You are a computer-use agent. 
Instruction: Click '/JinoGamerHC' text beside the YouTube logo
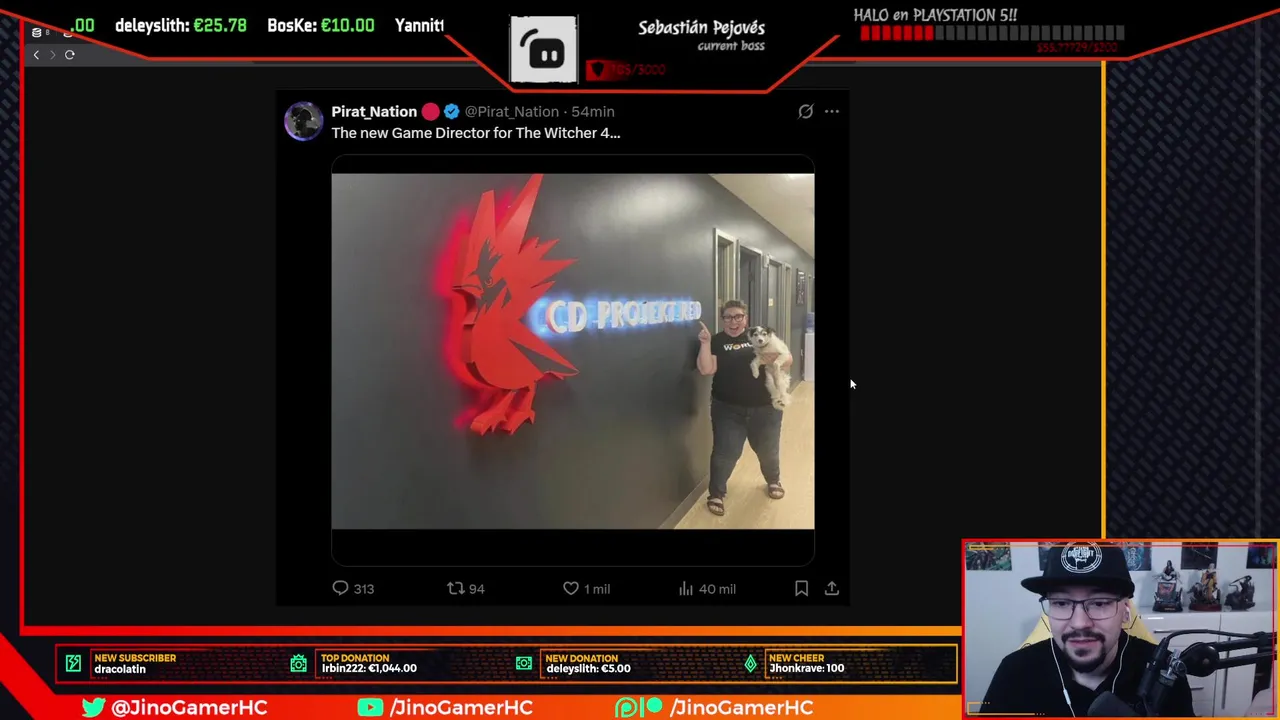[x=461, y=707]
